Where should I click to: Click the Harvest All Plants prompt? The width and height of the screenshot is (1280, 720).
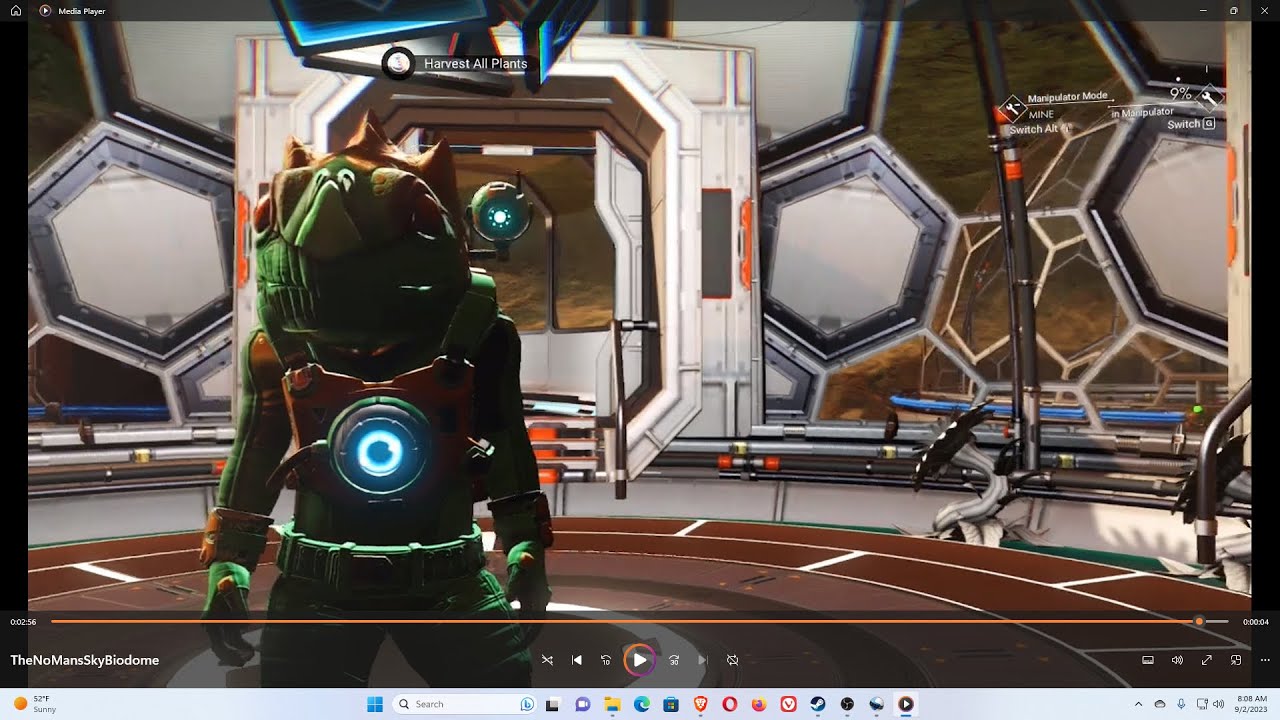(456, 63)
